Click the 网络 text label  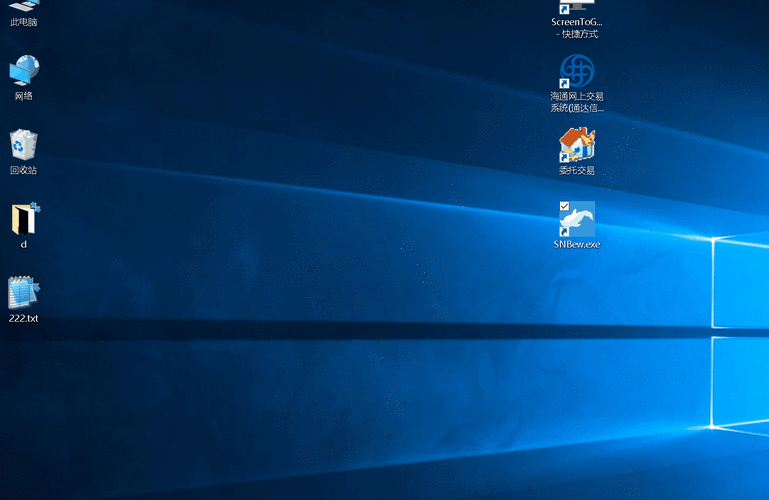(24, 97)
